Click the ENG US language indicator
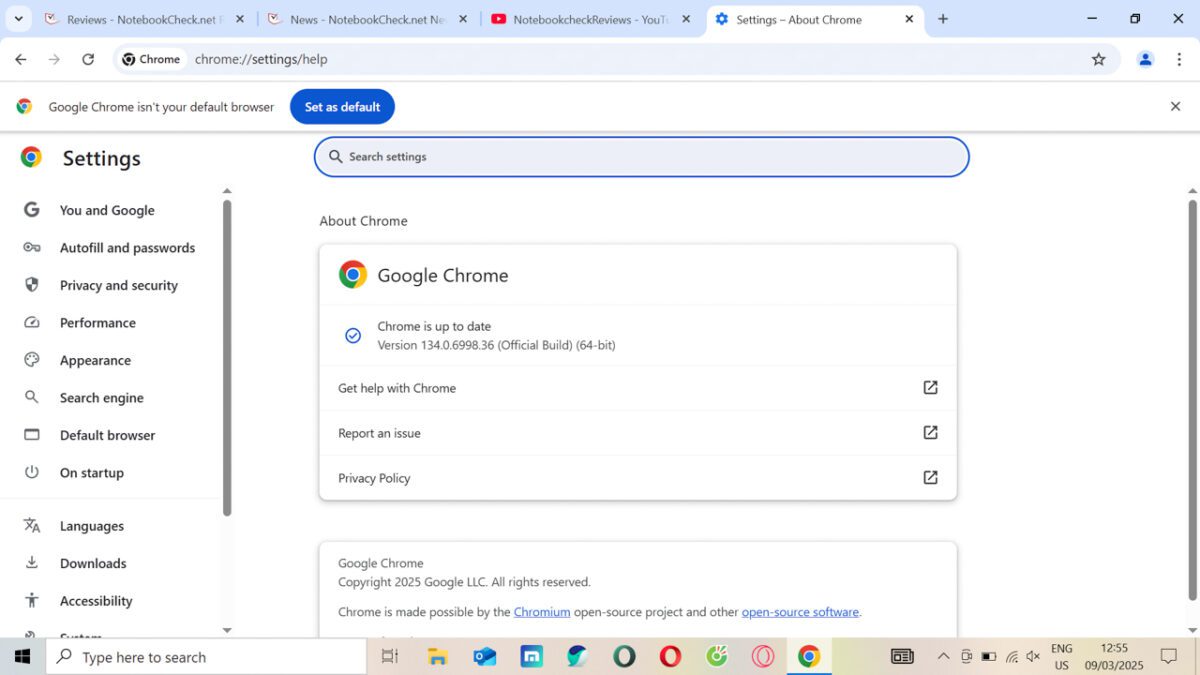The height and width of the screenshot is (675, 1200). pyautogui.click(x=1062, y=657)
